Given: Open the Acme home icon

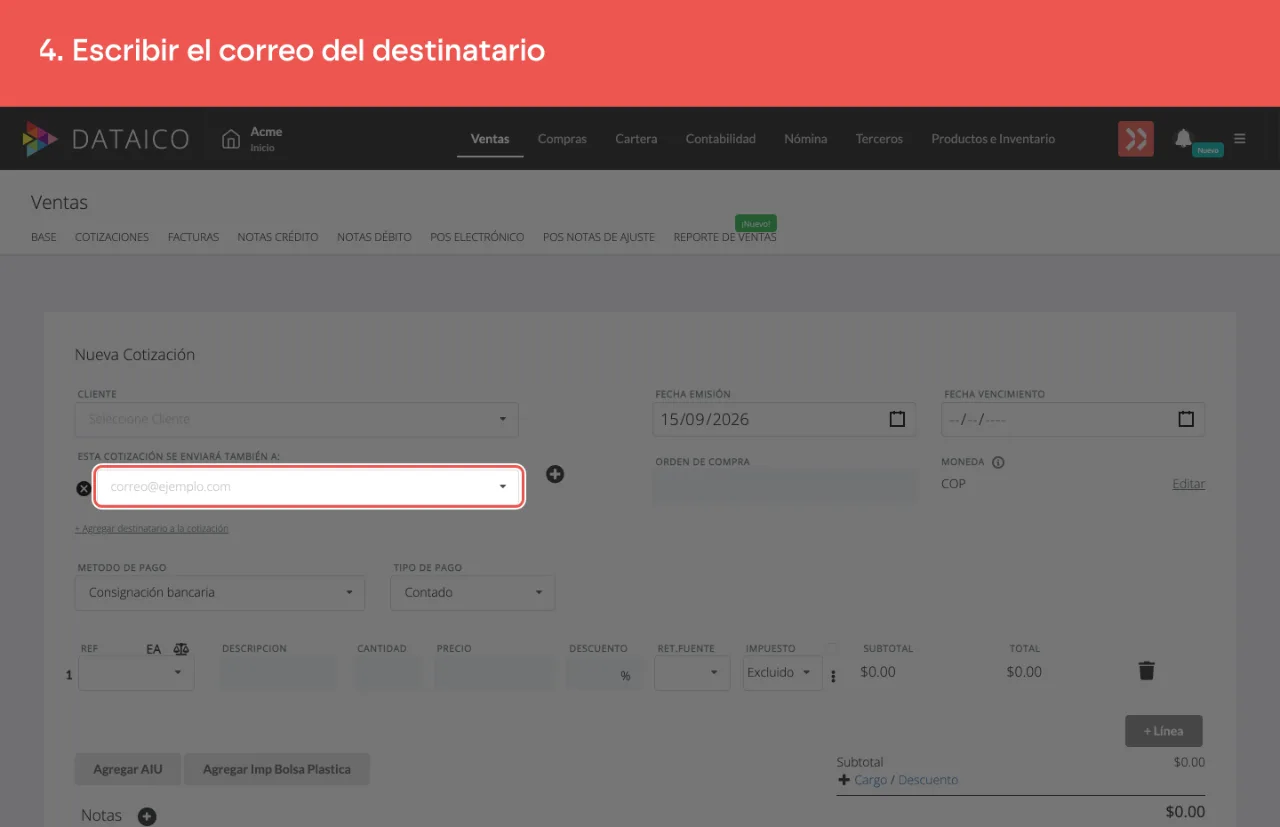Looking at the screenshot, I should coord(231,139).
